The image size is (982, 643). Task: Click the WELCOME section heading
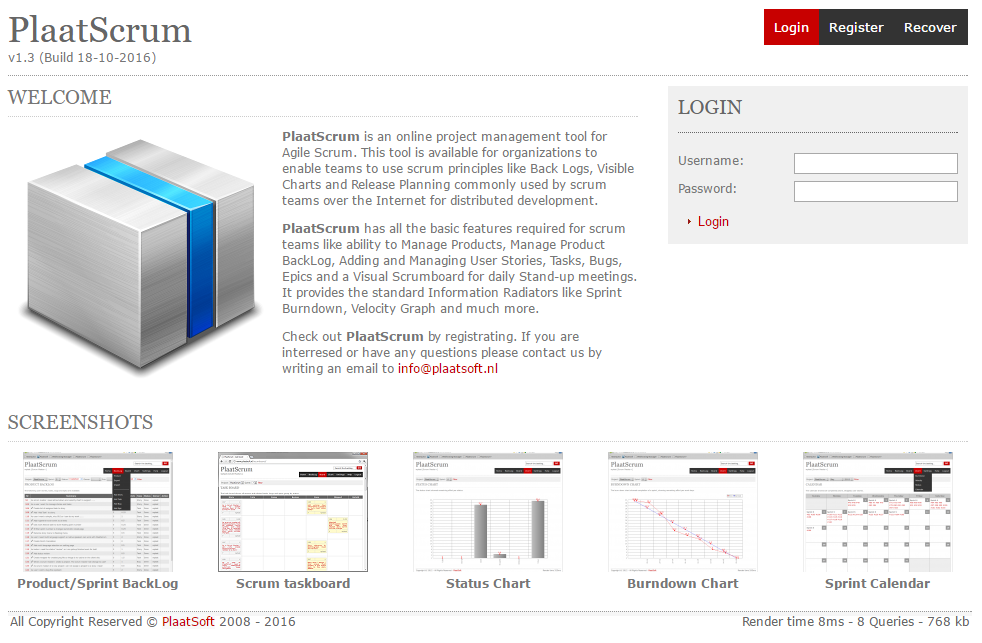click(59, 98)
